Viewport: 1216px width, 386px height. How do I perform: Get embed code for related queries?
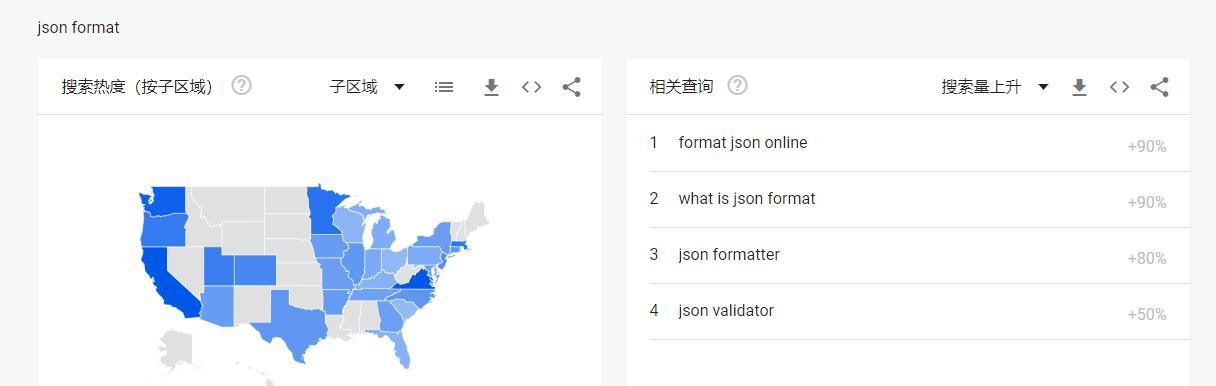click(x=1120, y=87)
